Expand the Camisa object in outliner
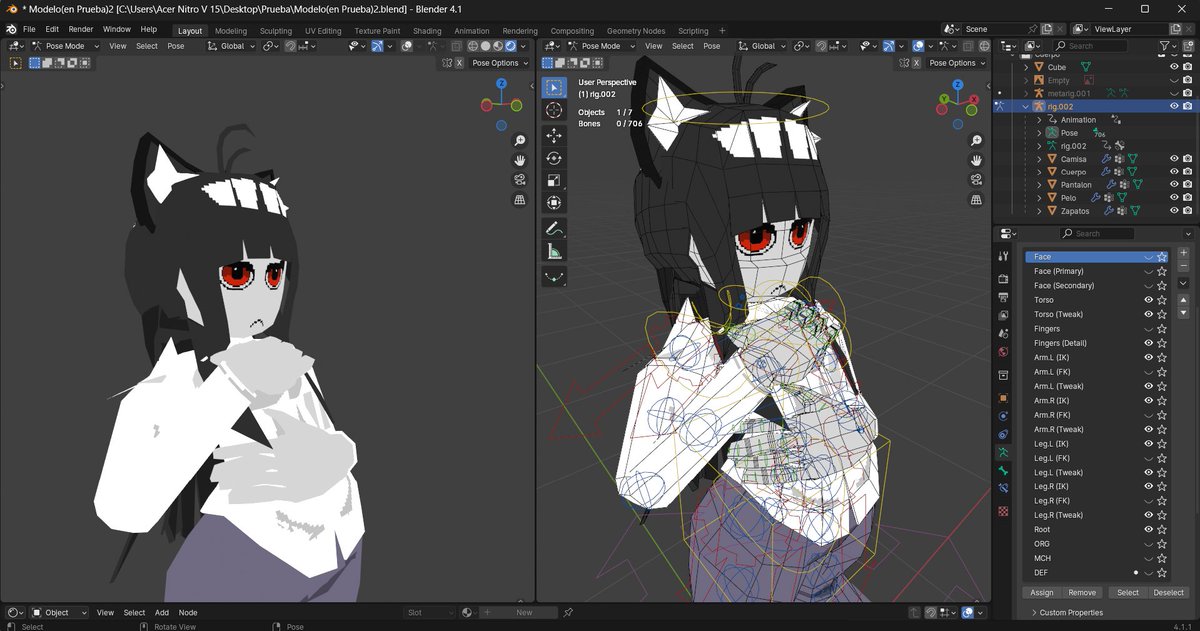The width and height of the screenshot is (1200, 631). [x=1039, y=158]
